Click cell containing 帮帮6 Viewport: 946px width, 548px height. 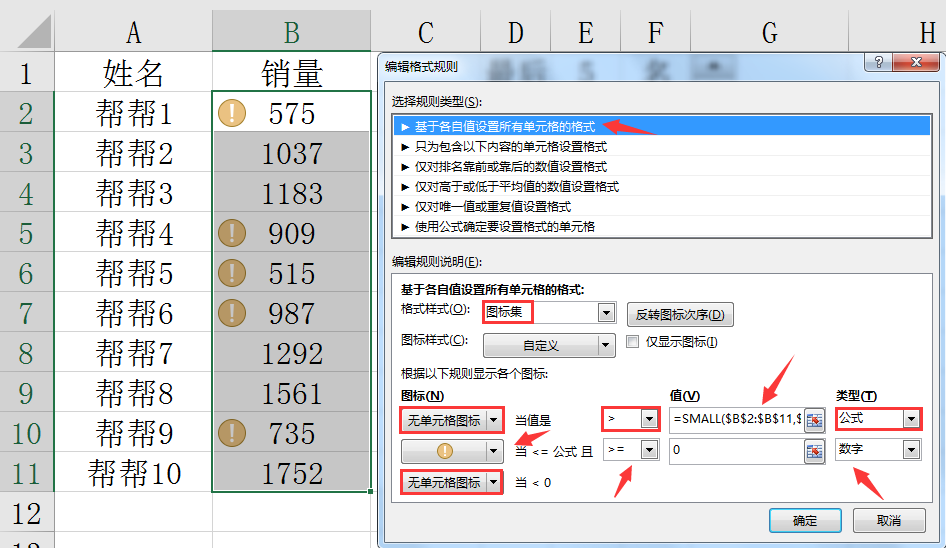(x=133, y=313)
